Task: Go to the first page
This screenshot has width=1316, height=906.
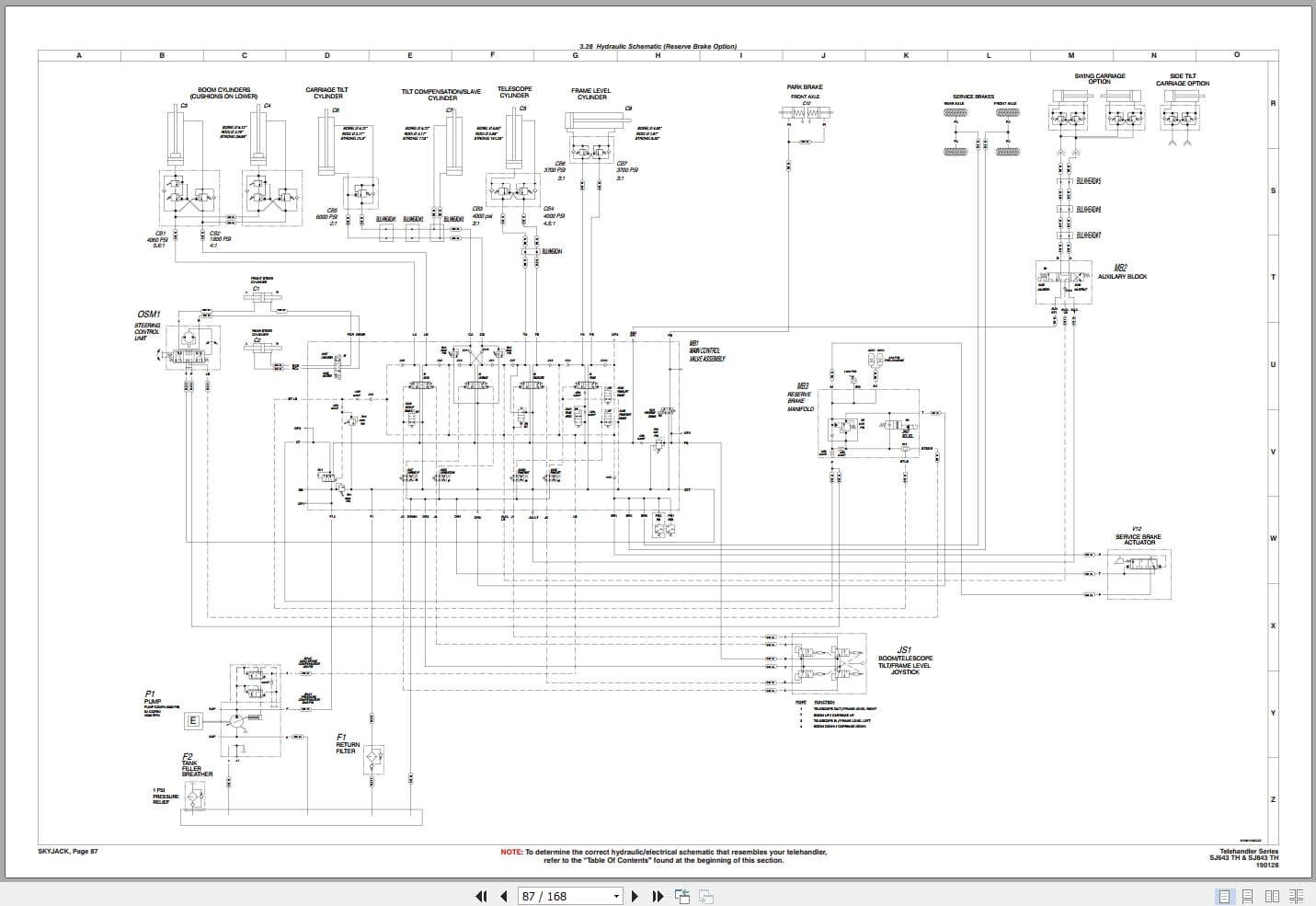Action: 481,896
